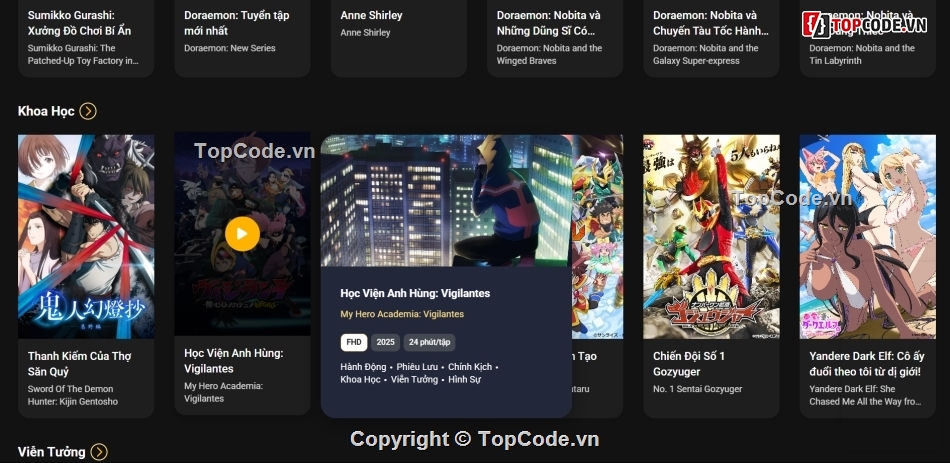Open the Khoa Học section heading
This screenshot has width=950, height=463.
46,111
